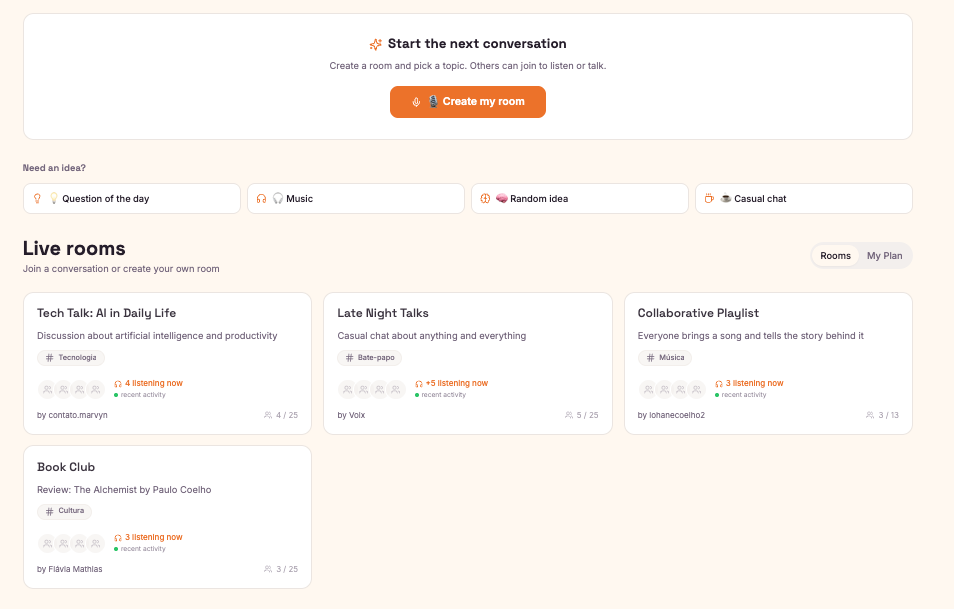The image size is (954, 609).
Task: Click Review: The Alchemist by Paulo Coelho text
Action: (124, 490)
